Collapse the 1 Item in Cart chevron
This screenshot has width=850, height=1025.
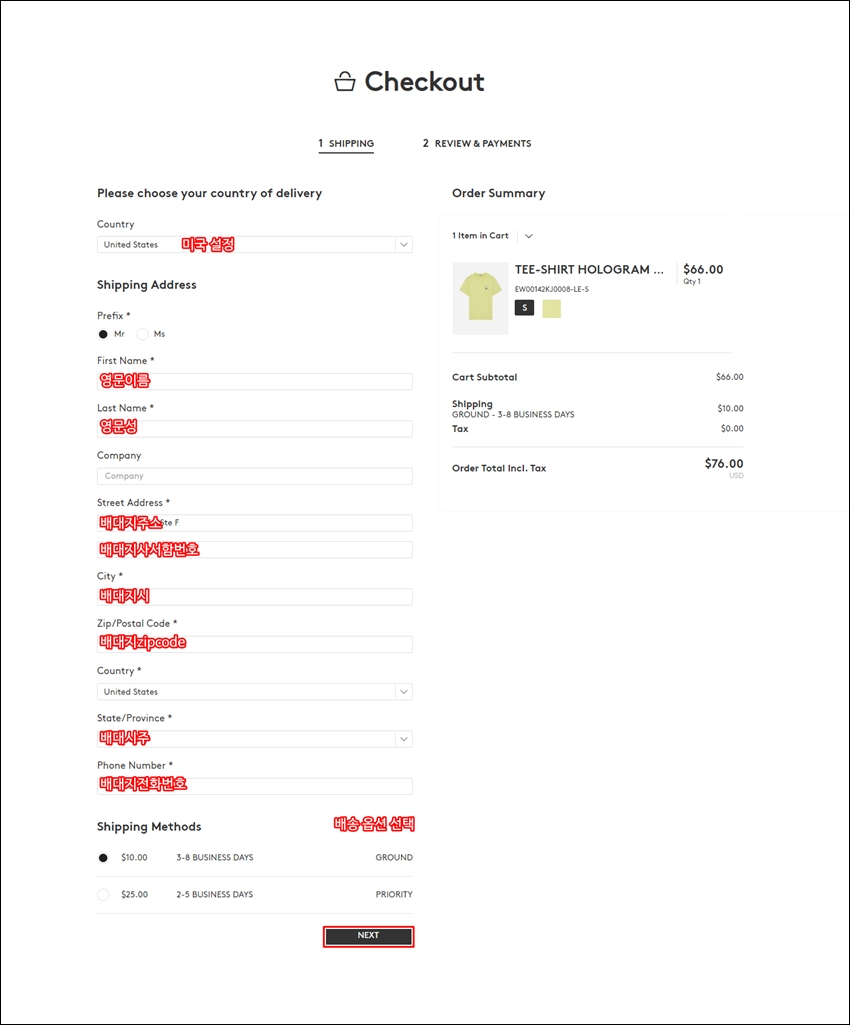coord(528,236)
